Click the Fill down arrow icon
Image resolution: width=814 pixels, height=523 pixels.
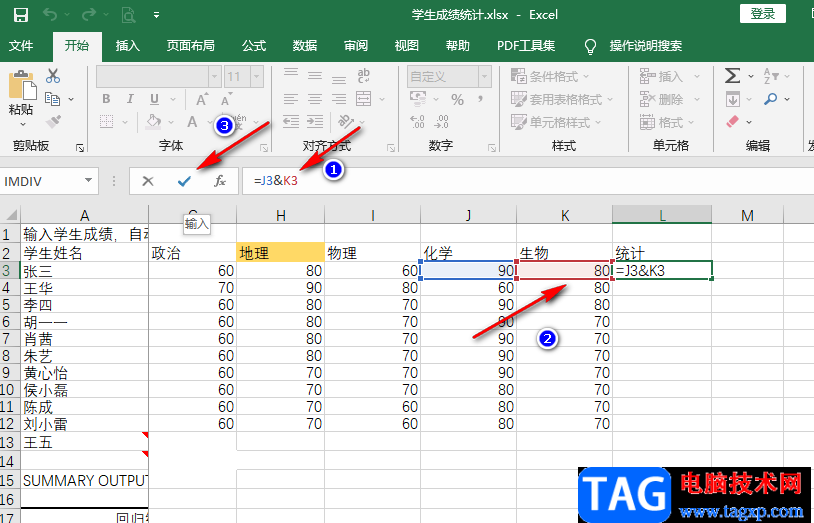pos(732,99)
